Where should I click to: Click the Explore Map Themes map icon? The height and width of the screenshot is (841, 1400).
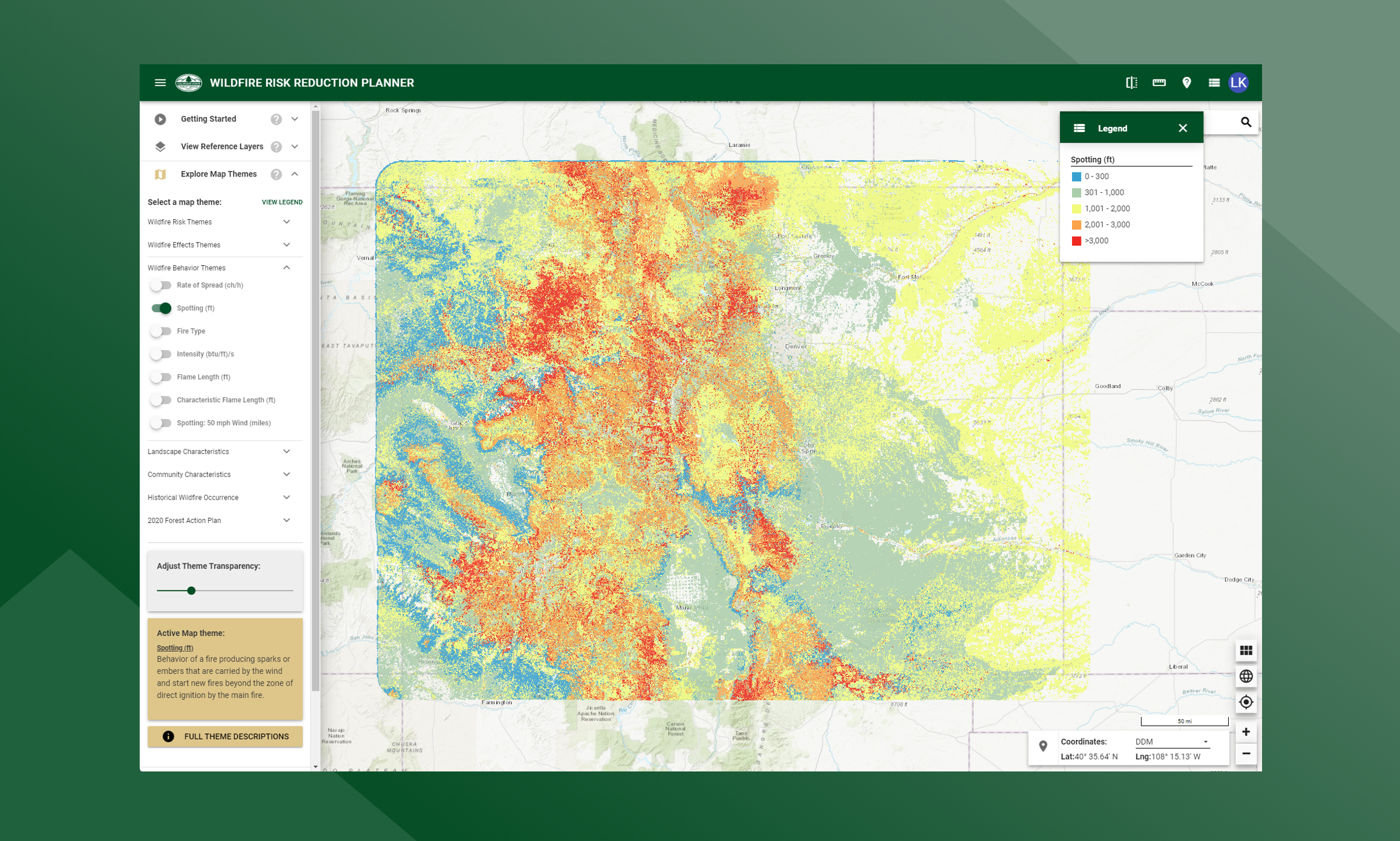click(160, 174)
